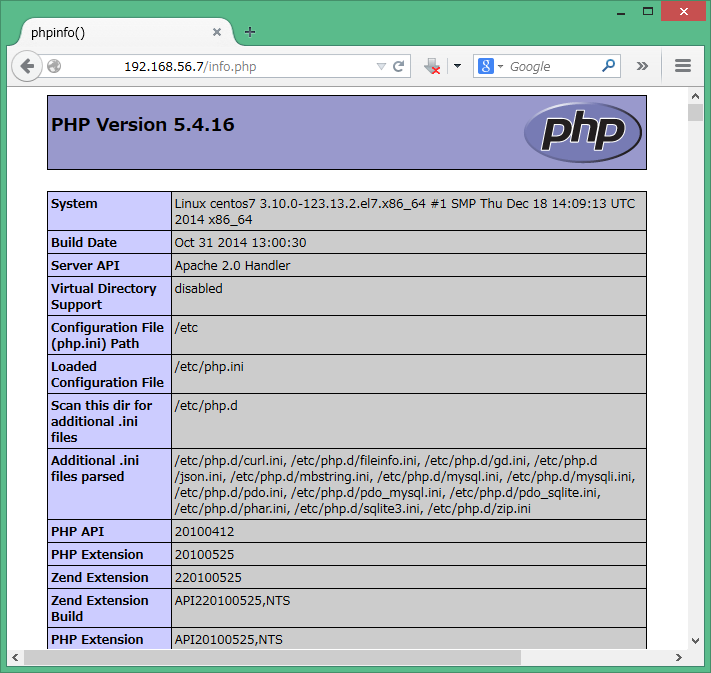Reload the info.php page
This screenshot has width=711, height=673.
coord(399,66)
